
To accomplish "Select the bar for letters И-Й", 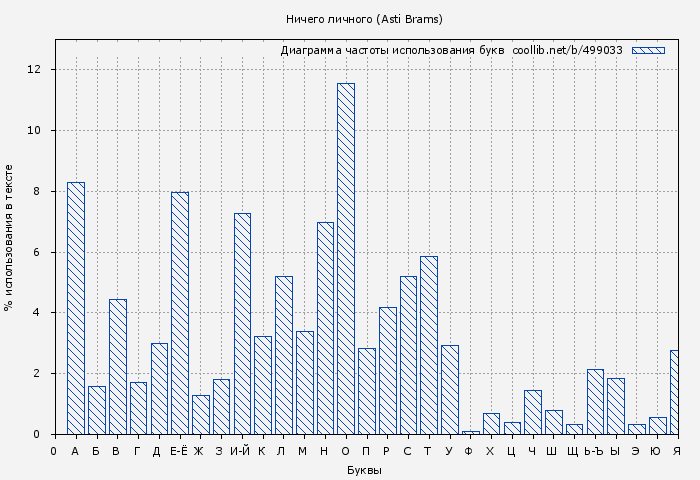I will pyautogui.click(x=242, y=323).
